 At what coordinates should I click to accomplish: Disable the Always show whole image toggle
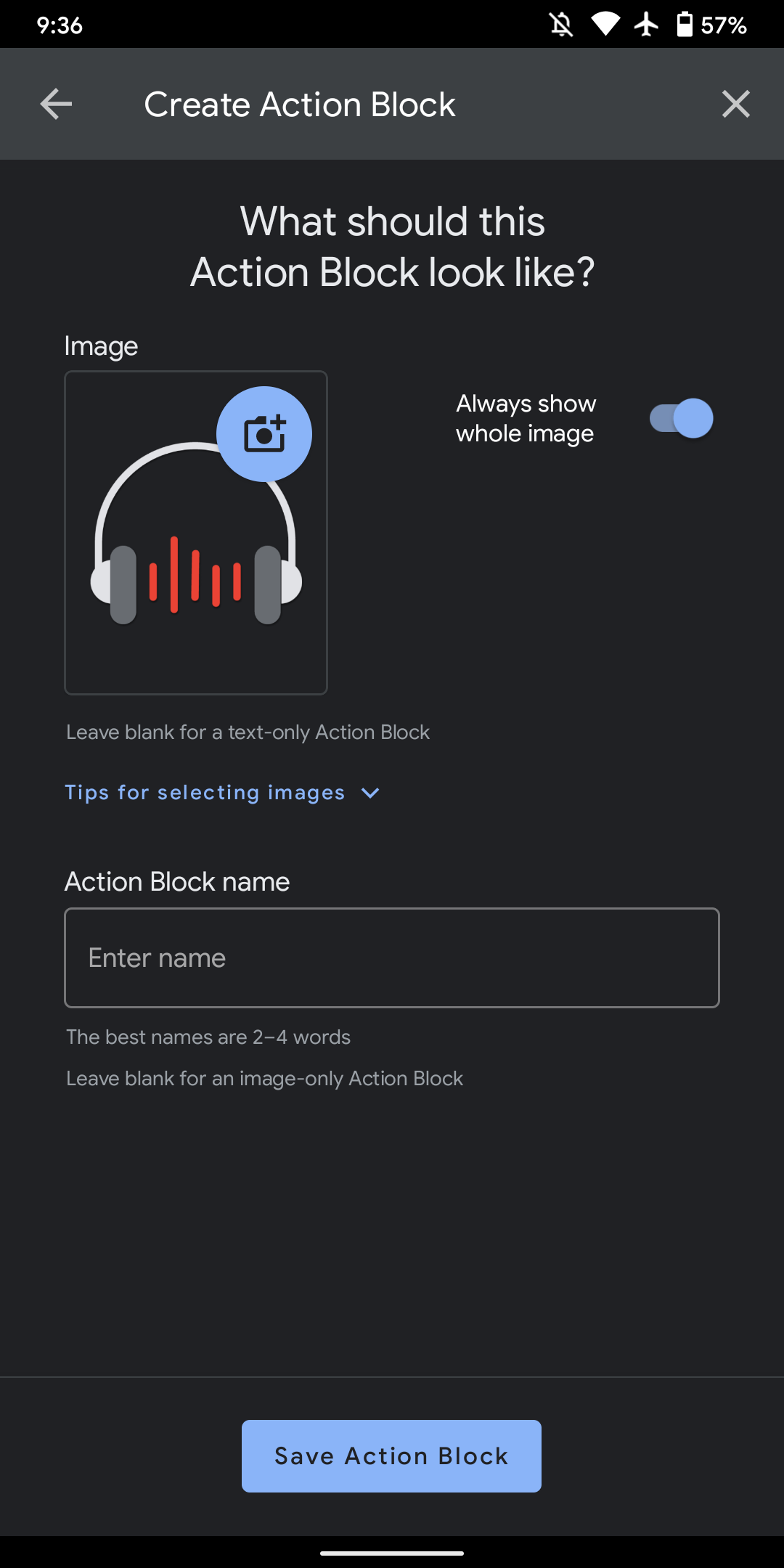[681, 418]
